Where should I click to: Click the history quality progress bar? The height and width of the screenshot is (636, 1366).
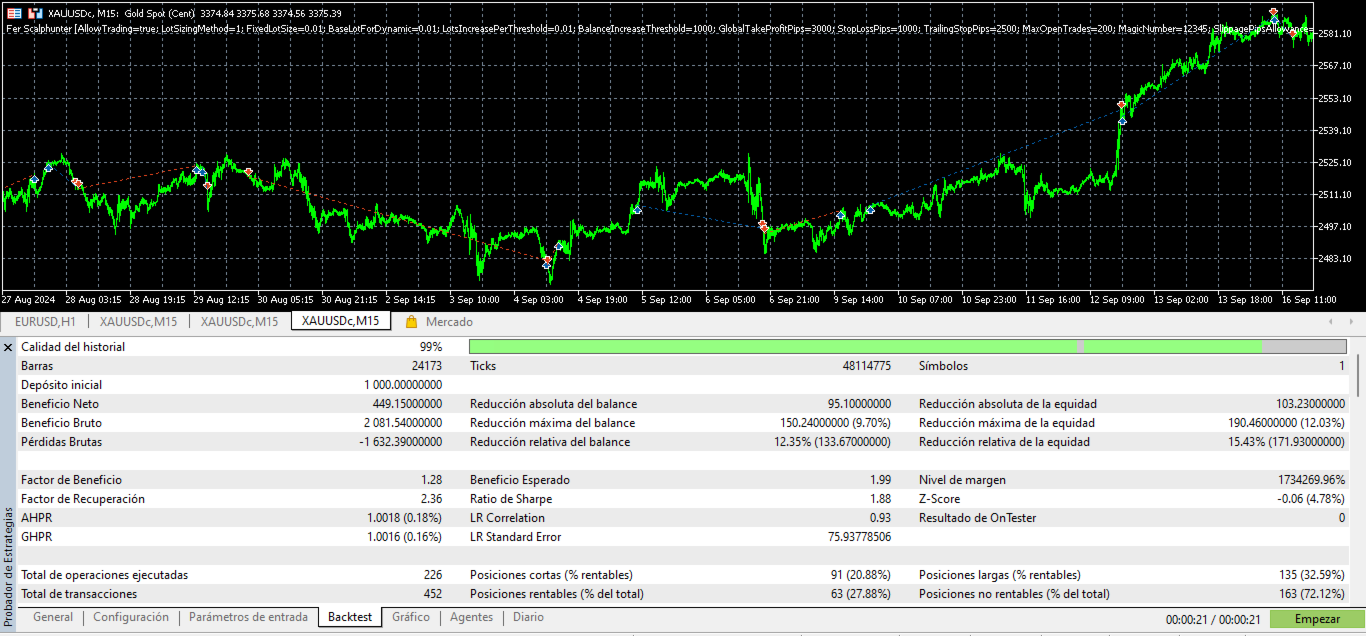click(908, 347)
